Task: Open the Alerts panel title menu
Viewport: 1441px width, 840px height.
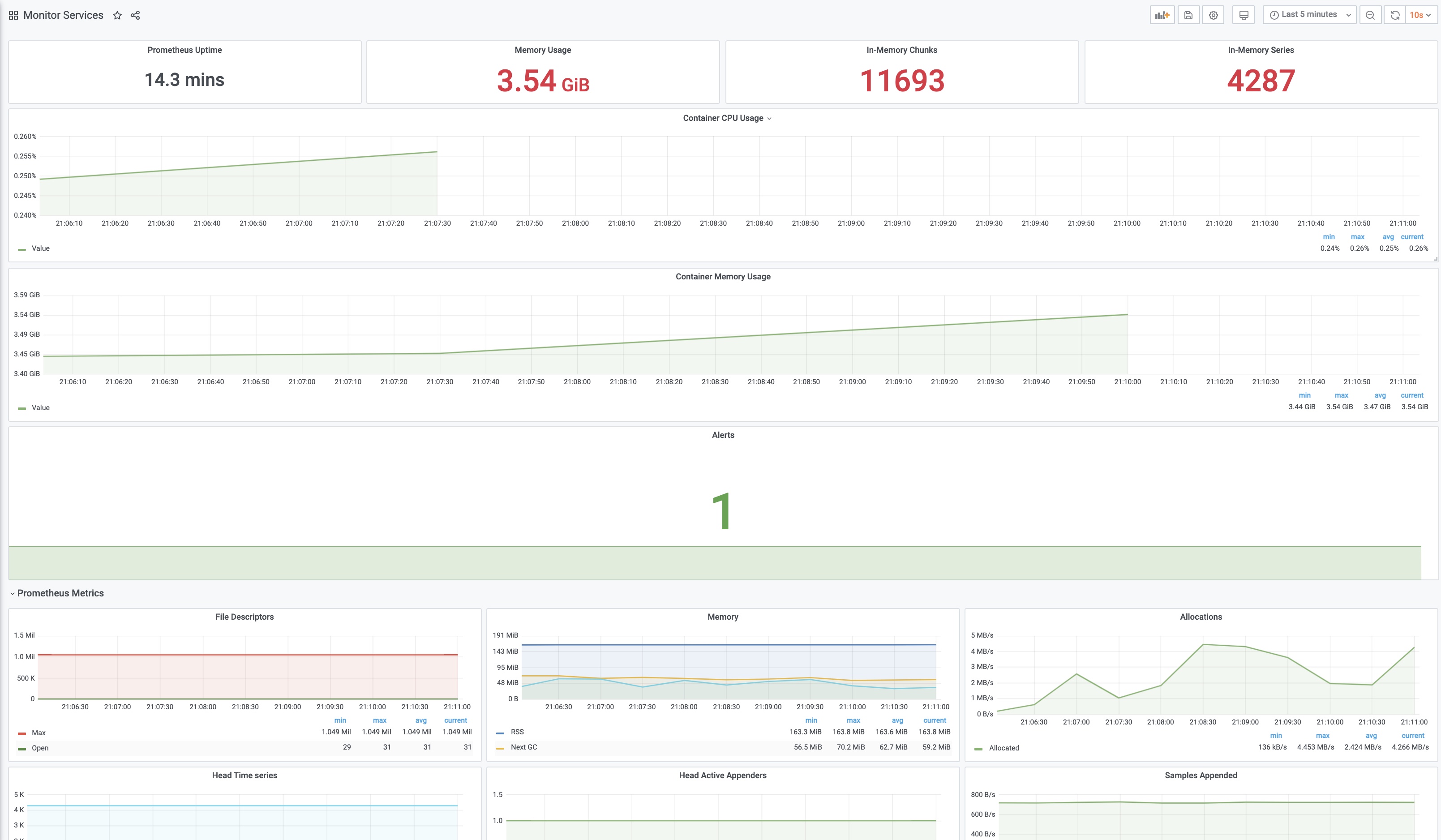Action: (723, 435)
